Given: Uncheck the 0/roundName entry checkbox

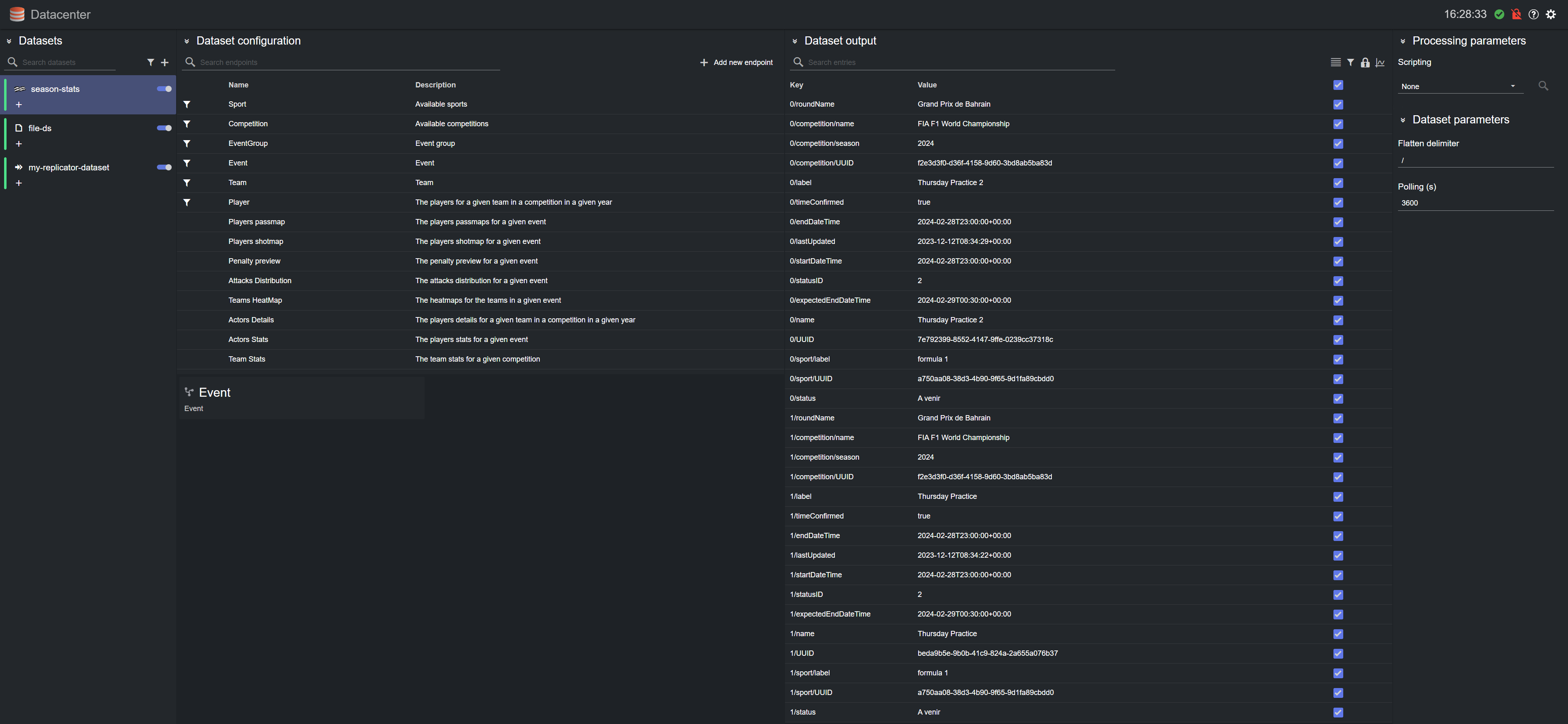Looking at the screenshot, I should pyautogui.click(x=1338, y=104).
